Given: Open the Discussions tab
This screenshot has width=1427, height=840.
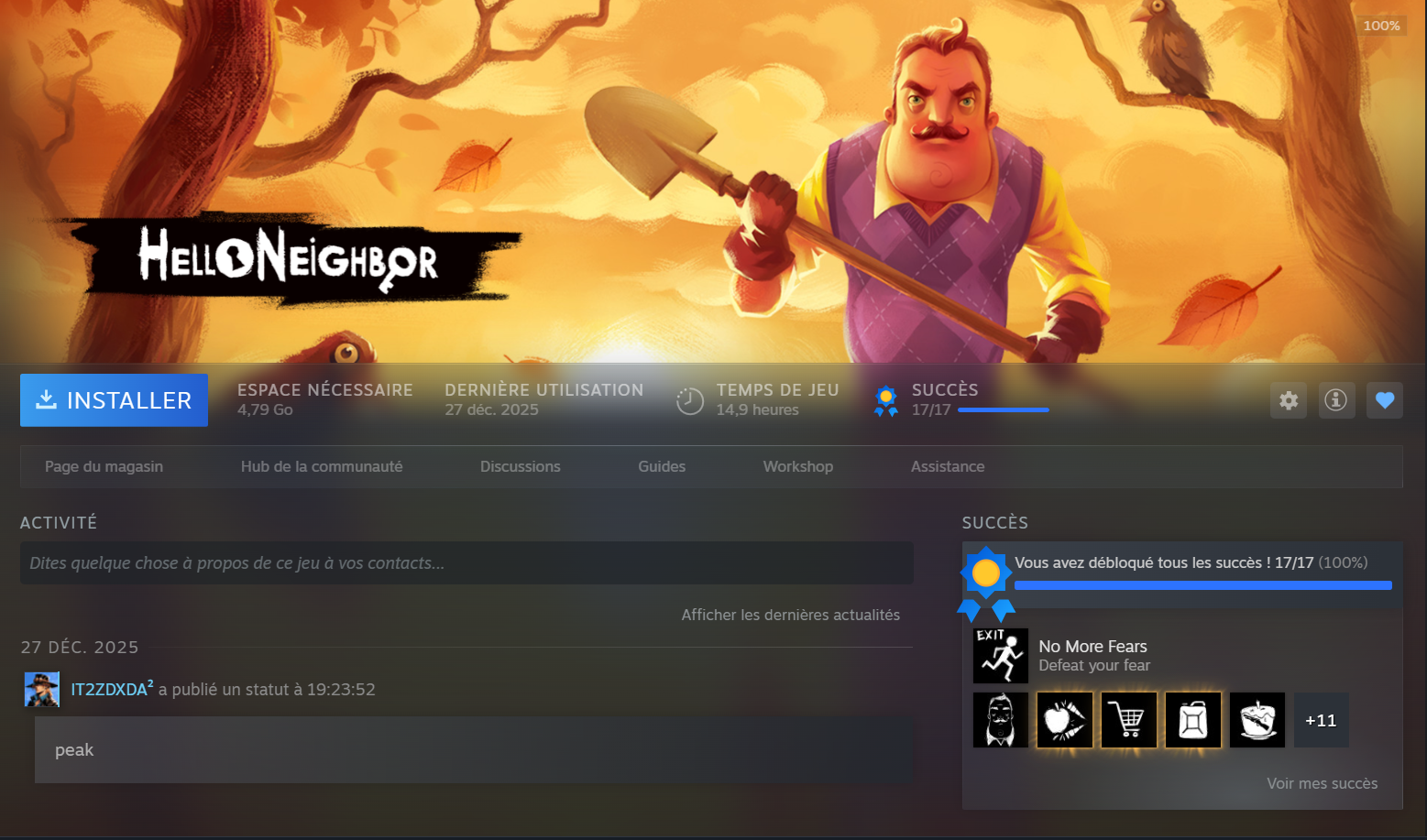Looking at the screenshot, I should point(520,466).
